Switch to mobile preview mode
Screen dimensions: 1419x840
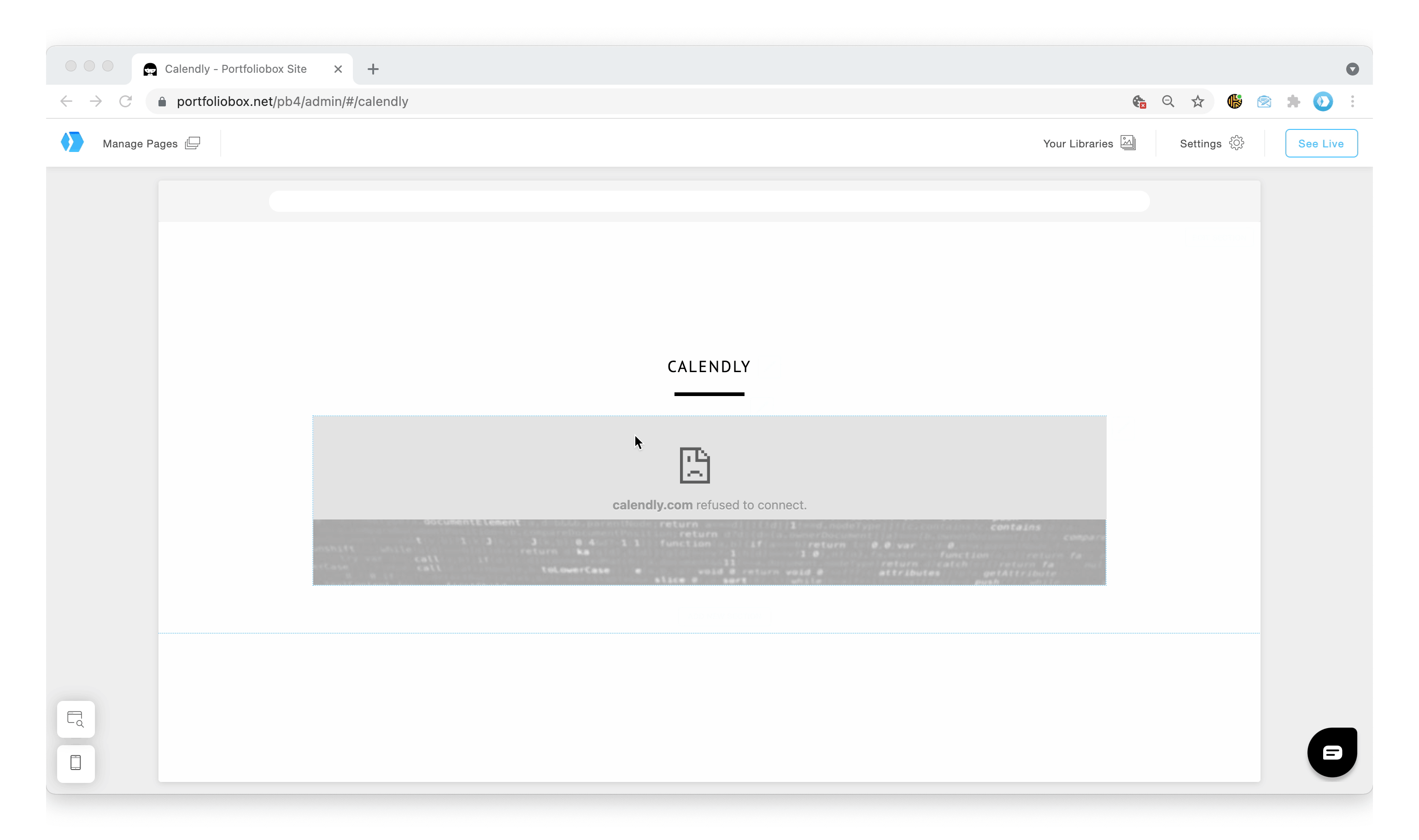coord(75,764)
